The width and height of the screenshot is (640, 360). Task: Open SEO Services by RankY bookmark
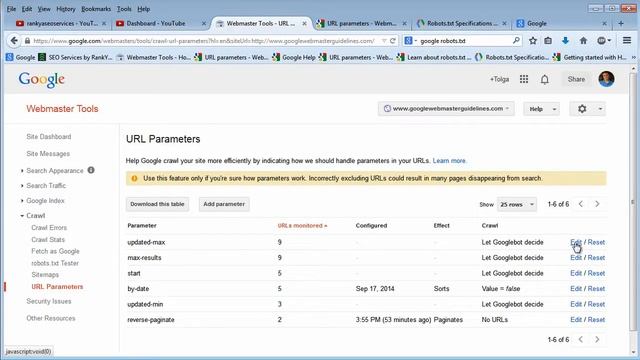[x=75, y=58]
